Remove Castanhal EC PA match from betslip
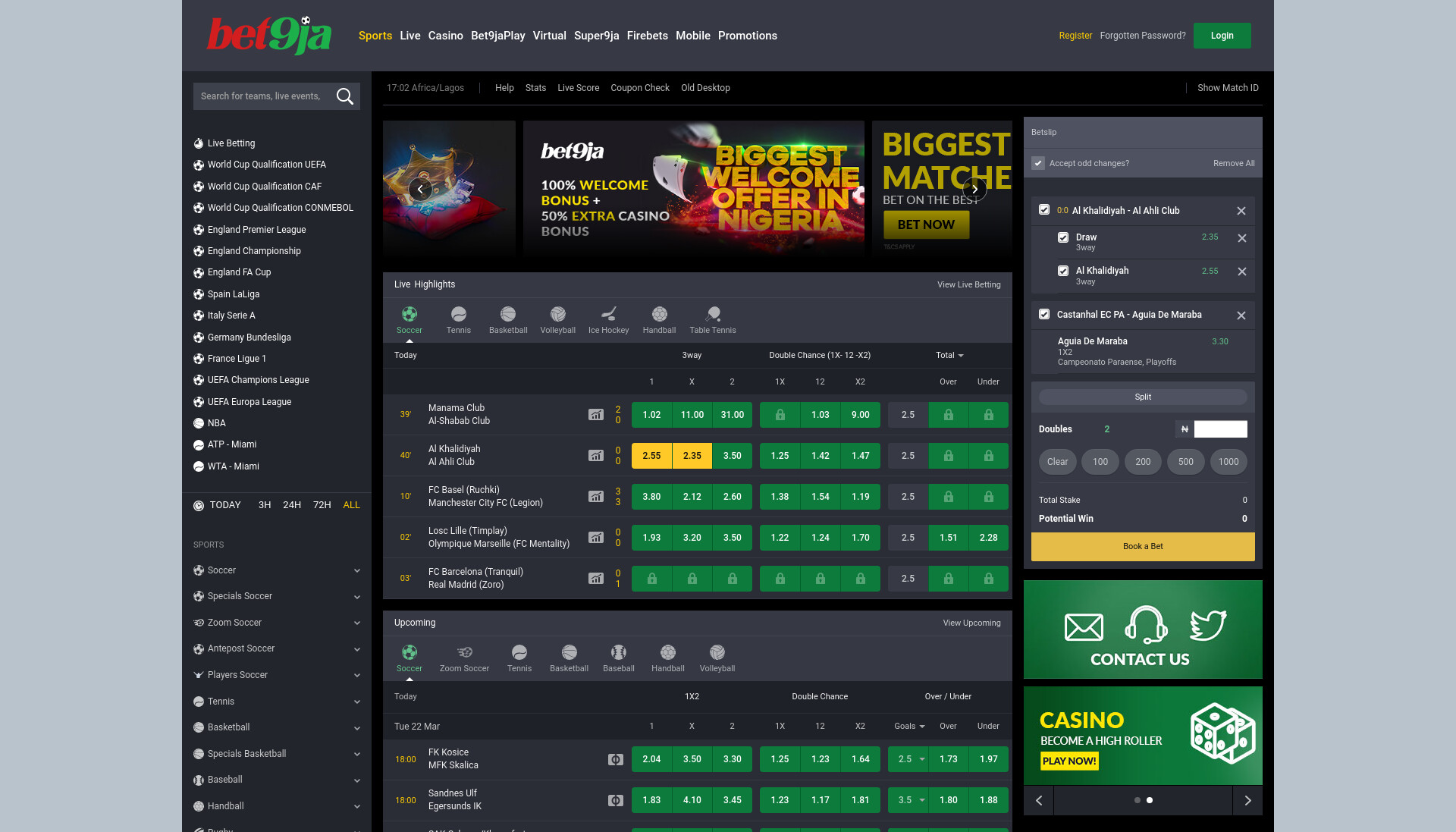1456x832 pixels. [1241, 316]
